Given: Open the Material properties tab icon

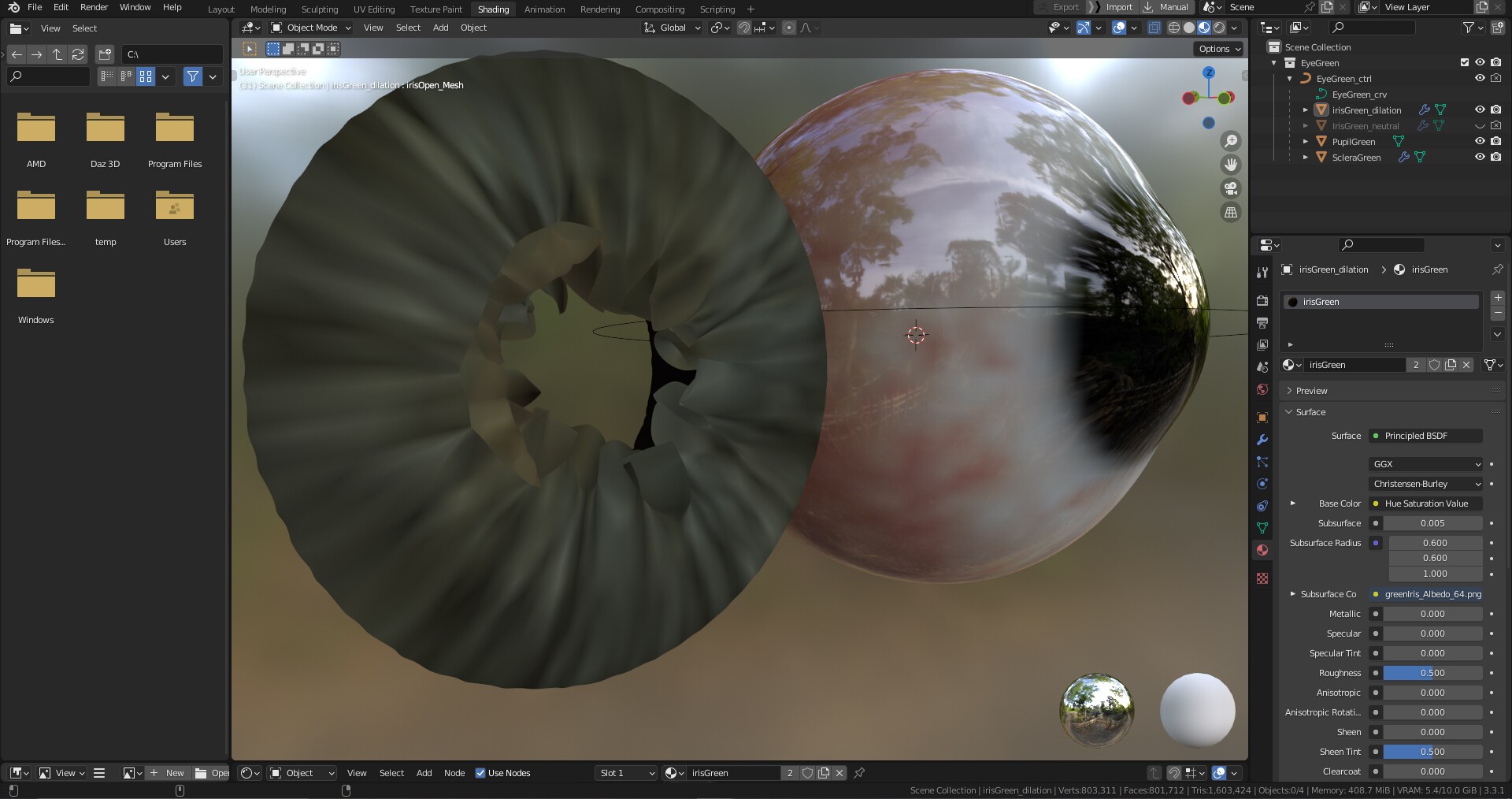Looking at the screenshot, I should pos(1262,550).
